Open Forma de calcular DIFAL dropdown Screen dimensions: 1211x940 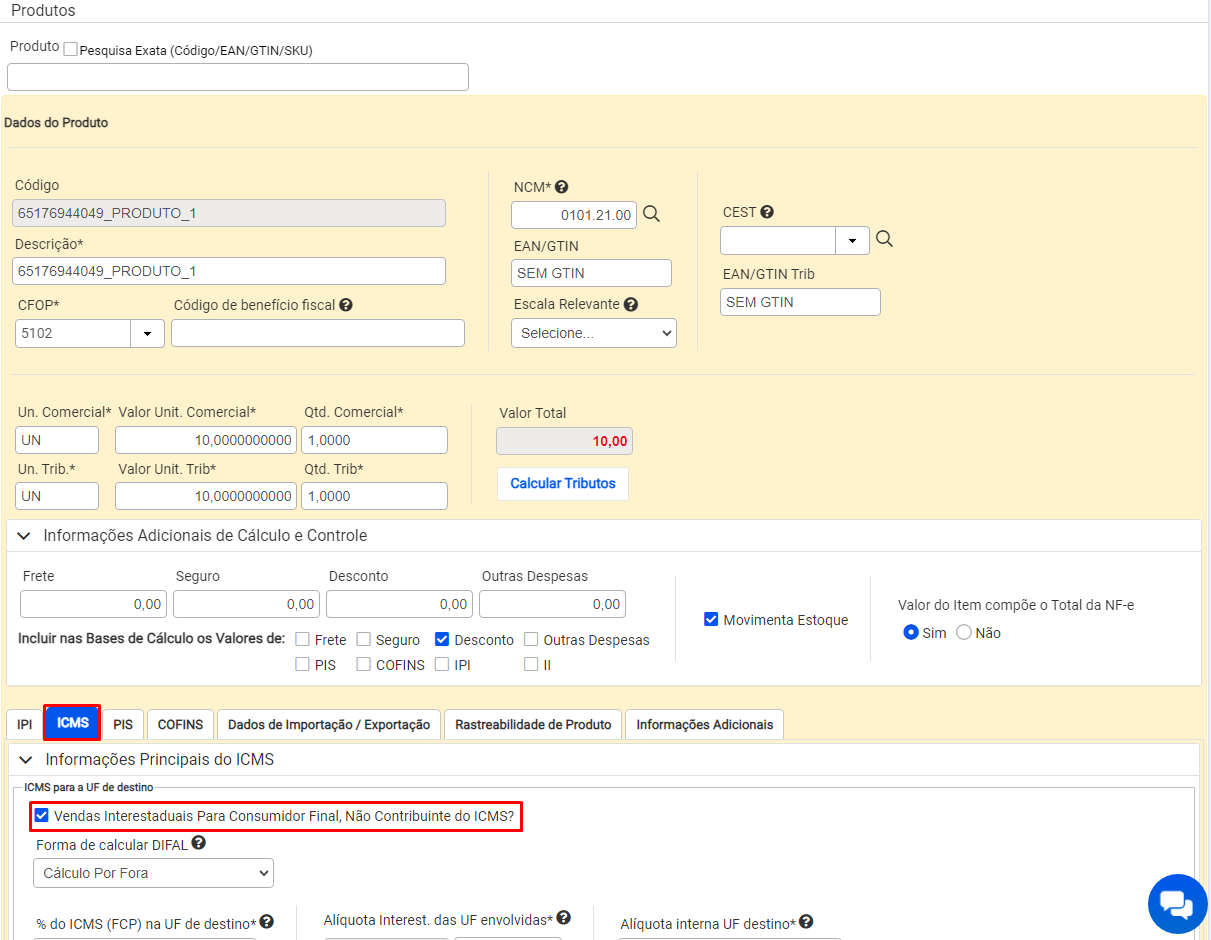(x=153, y=873)
